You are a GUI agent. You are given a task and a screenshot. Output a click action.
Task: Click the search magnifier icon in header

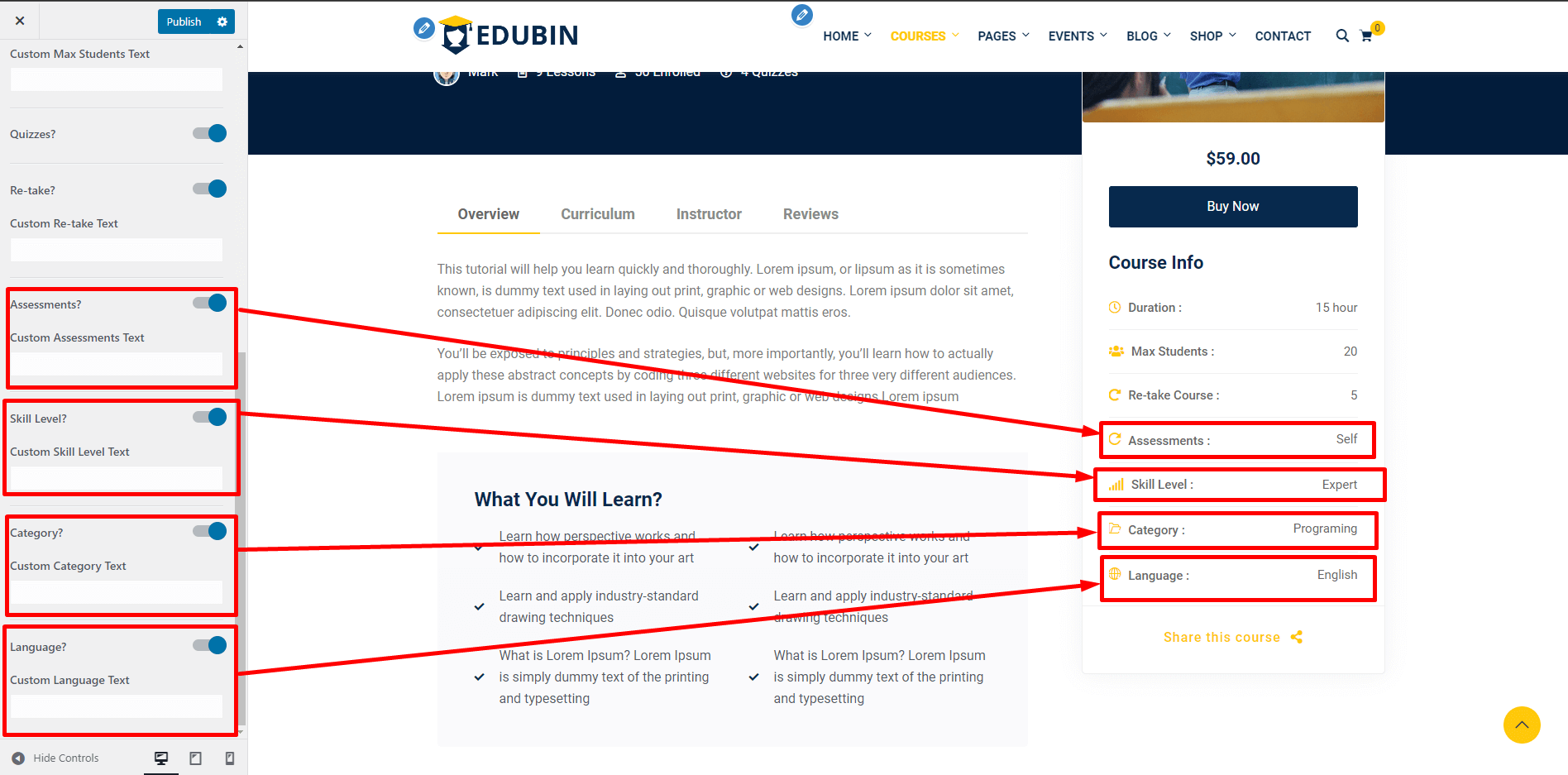(x=1341, y=36)
